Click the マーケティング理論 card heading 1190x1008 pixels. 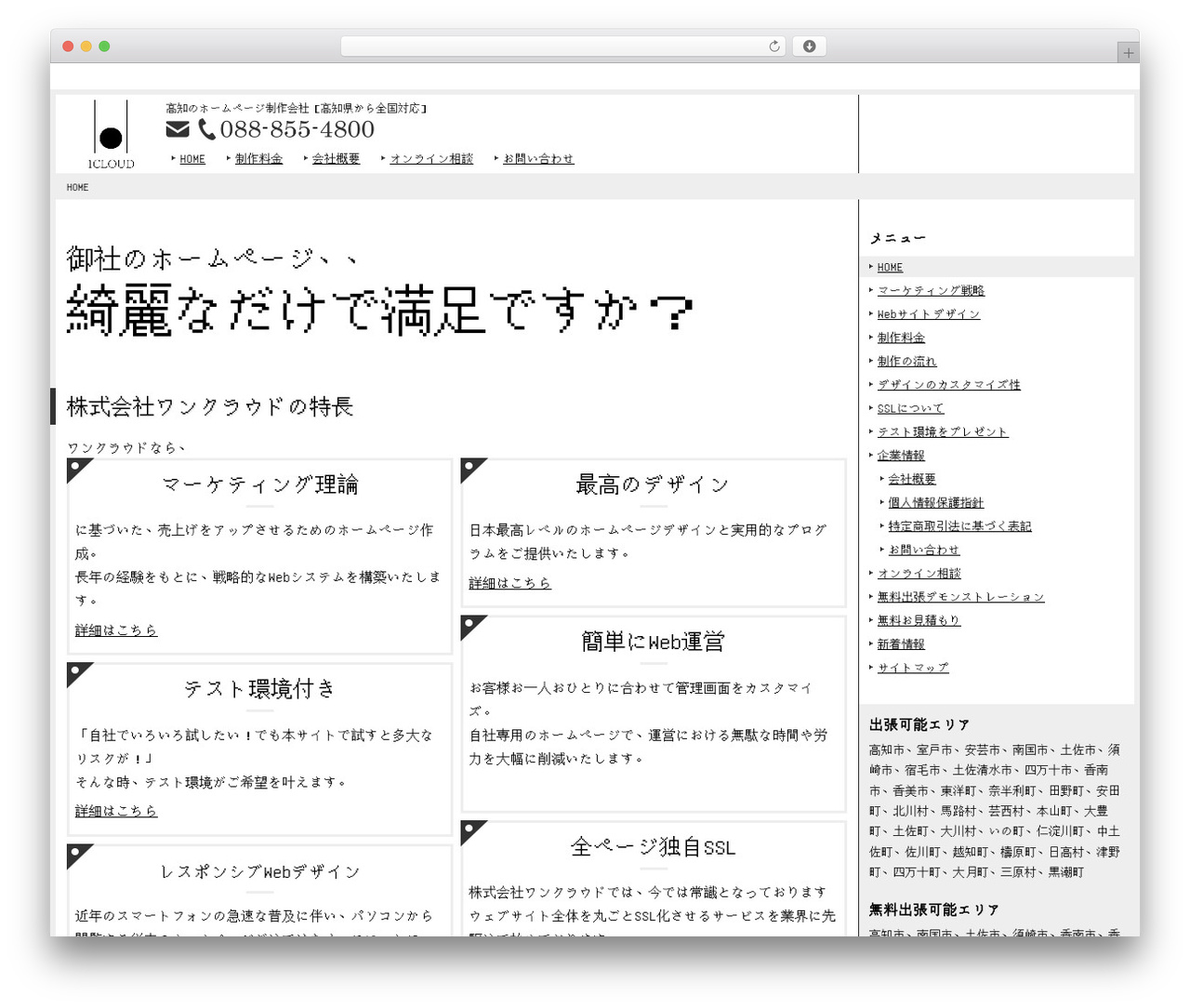tap(259, 484)
